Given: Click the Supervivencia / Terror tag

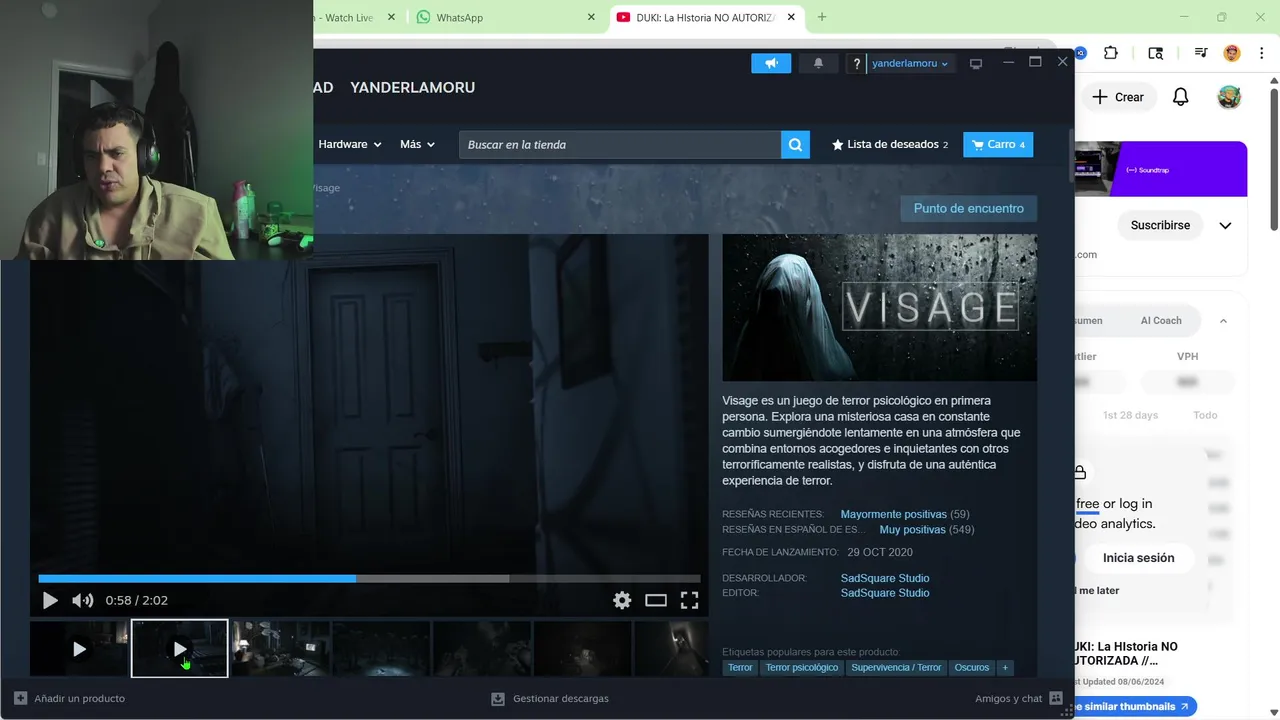Looking at the screenshot, I should coord(896,667).
